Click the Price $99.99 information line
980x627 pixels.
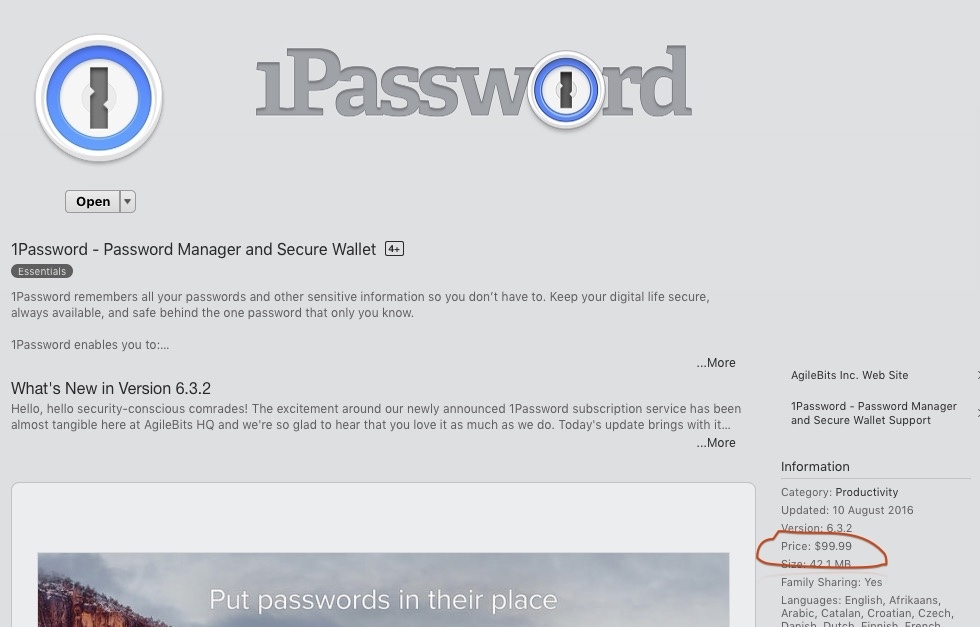(816, 546)
